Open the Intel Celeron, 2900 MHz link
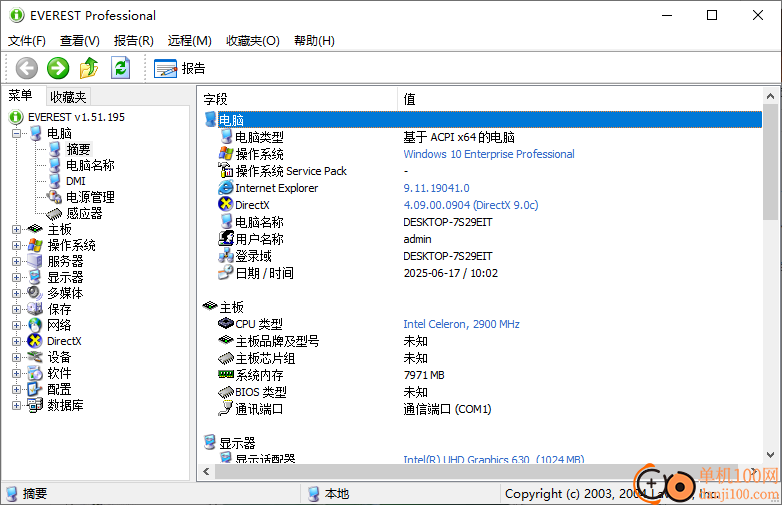The height and width of the screenshot is (505, 782). tap(461, 324)
